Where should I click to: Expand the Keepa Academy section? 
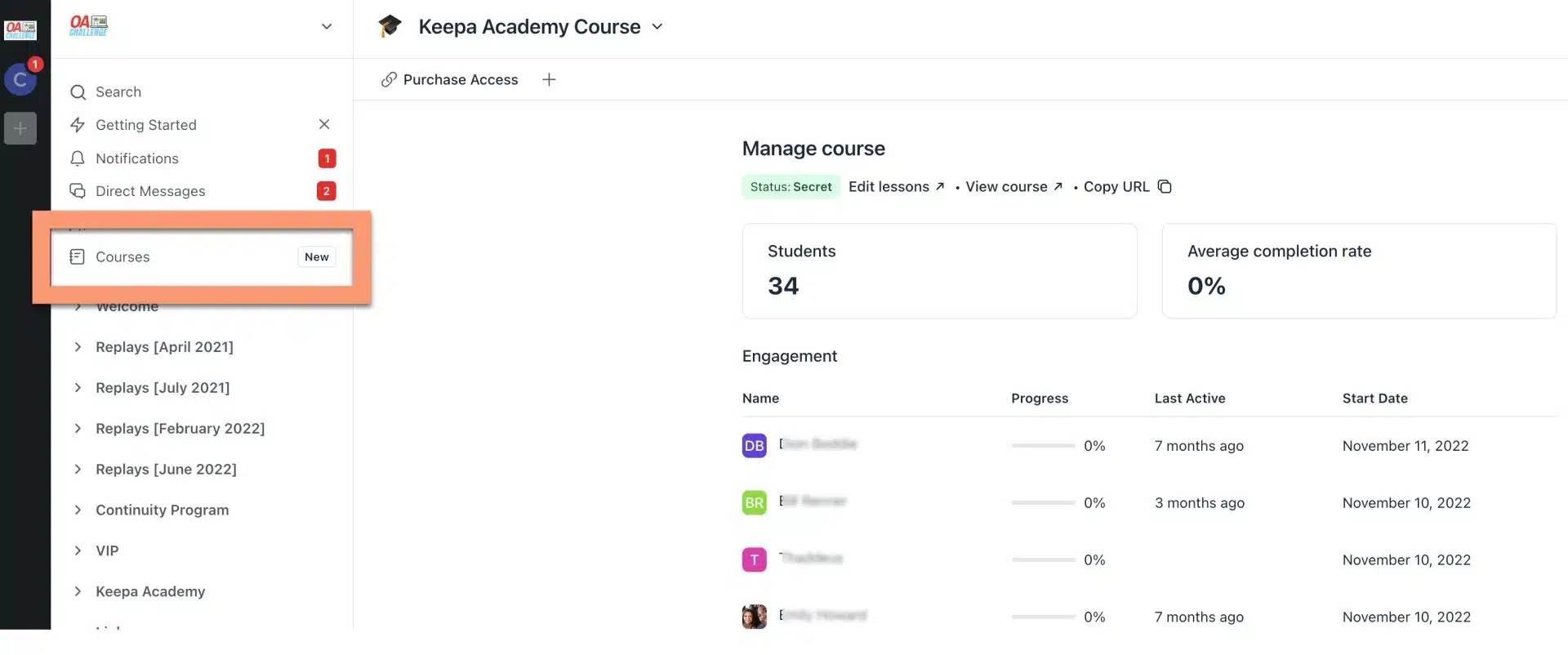pos(78,592)
